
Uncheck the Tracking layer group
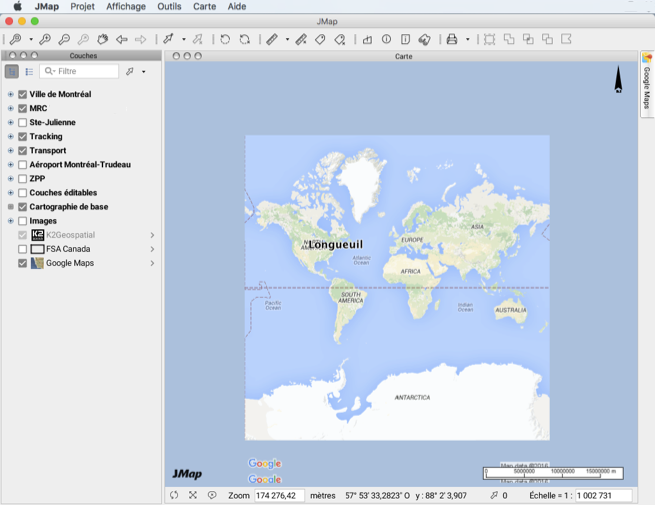[23, 137]
